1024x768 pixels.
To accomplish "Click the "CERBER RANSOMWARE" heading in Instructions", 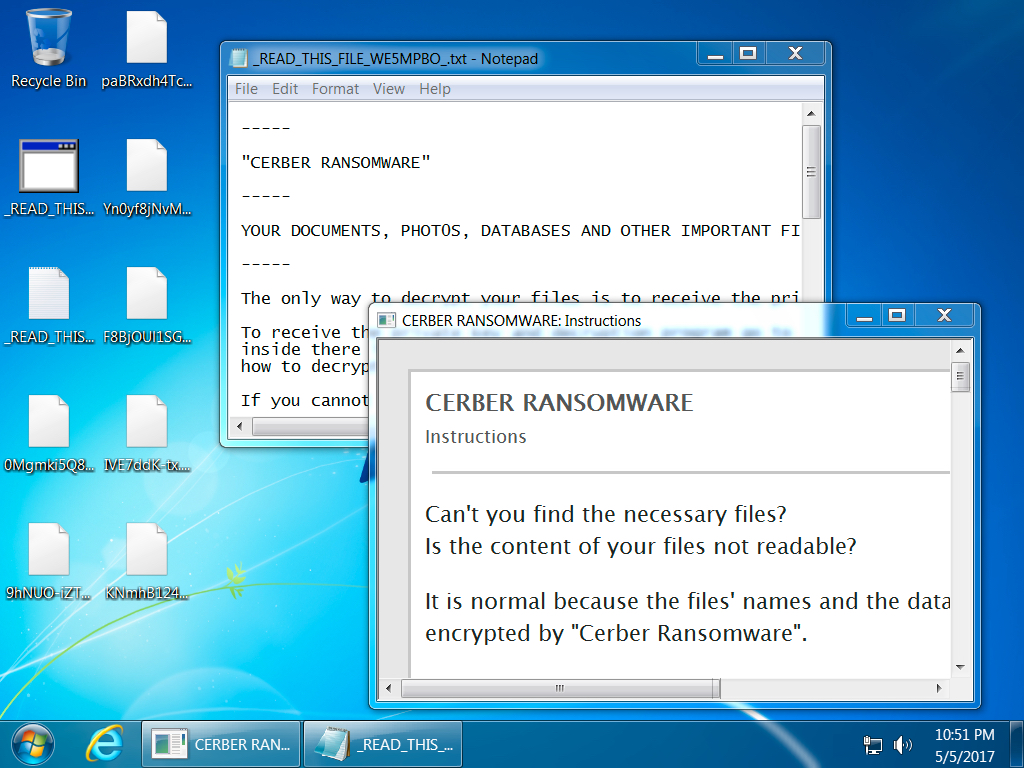I will point(559,403).
